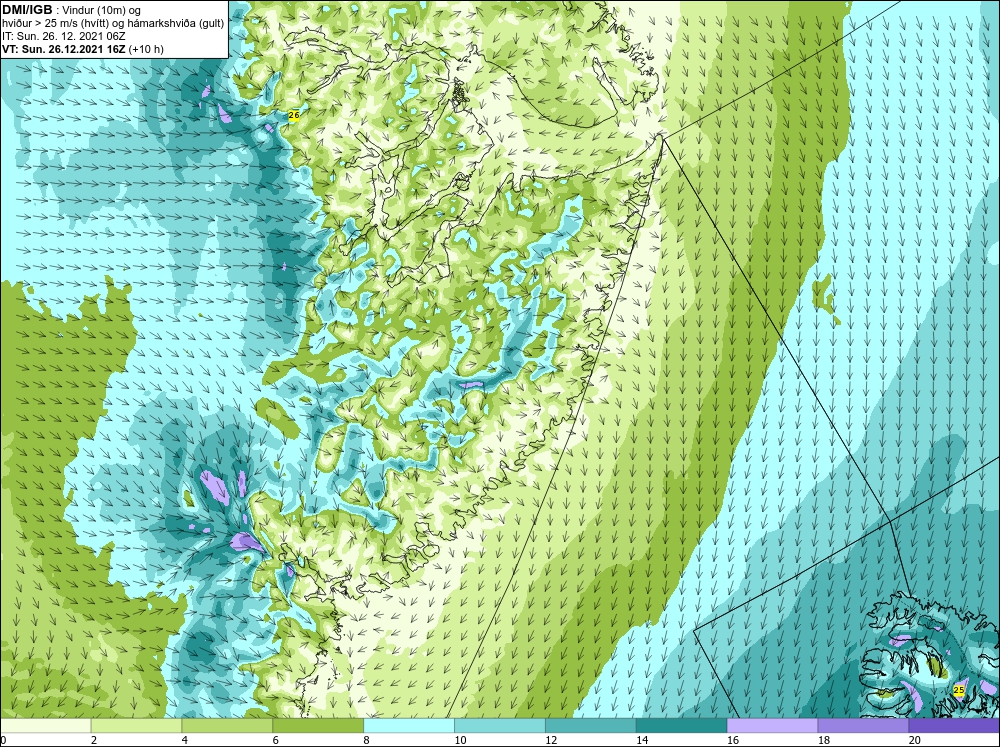Image resolution: width=1000 pixels, height=747 pixels.
Task: Select the 6–8 m/s olive green legend swatch
Action: click(x=318, y=725)
